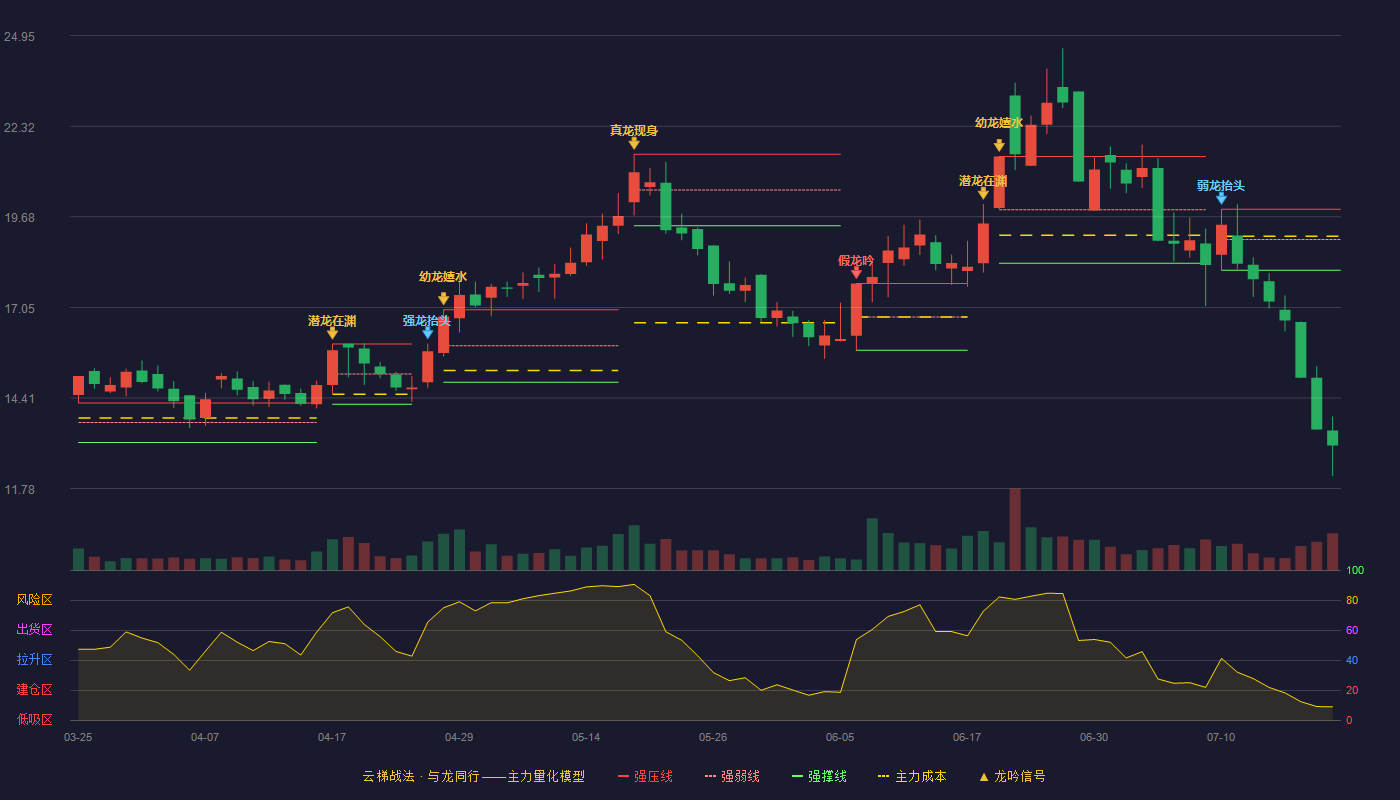Image resolution: width=1400 pixels, height=800 pixels.
Task: Toggle the 主力成本 legend entry
Action: click(911, 776)
